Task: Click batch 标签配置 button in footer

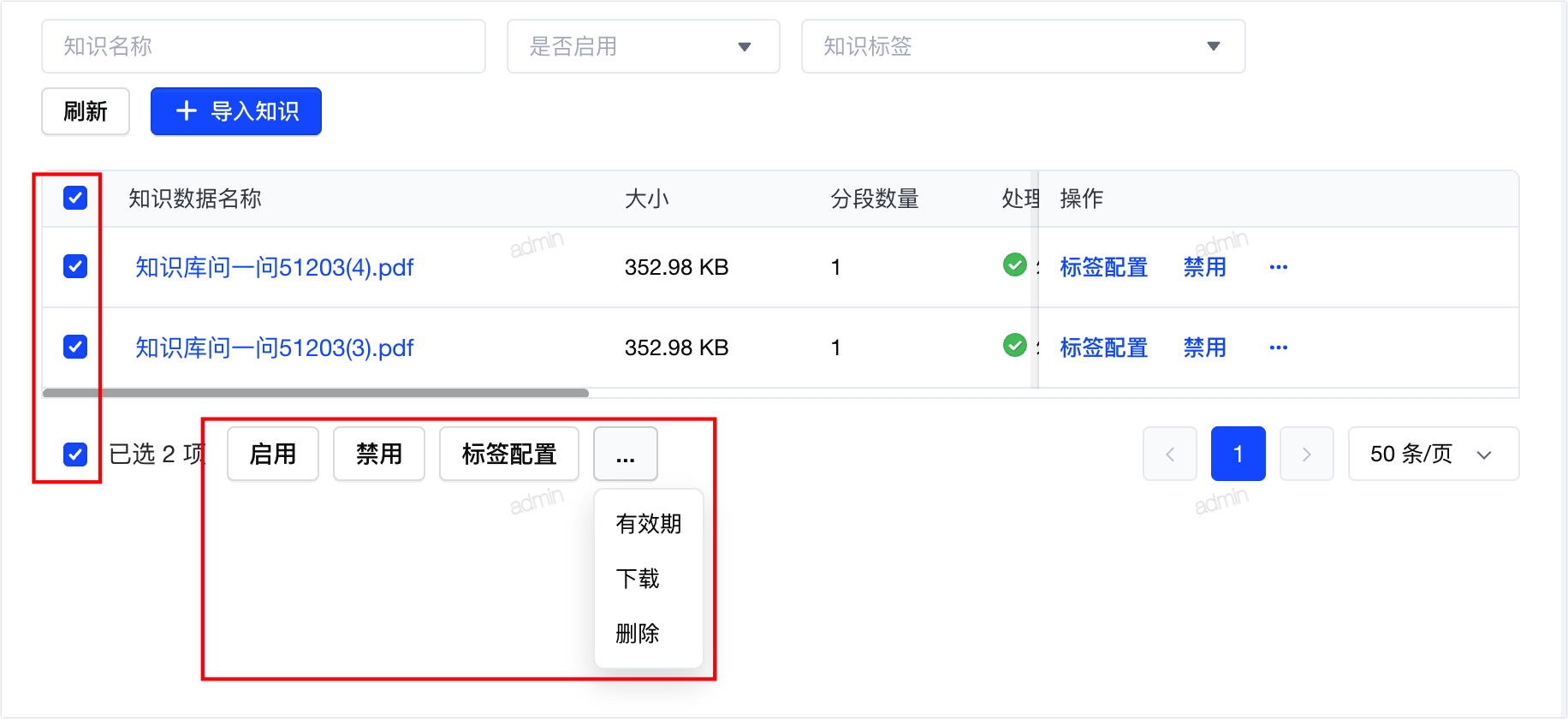Action: 509,454
